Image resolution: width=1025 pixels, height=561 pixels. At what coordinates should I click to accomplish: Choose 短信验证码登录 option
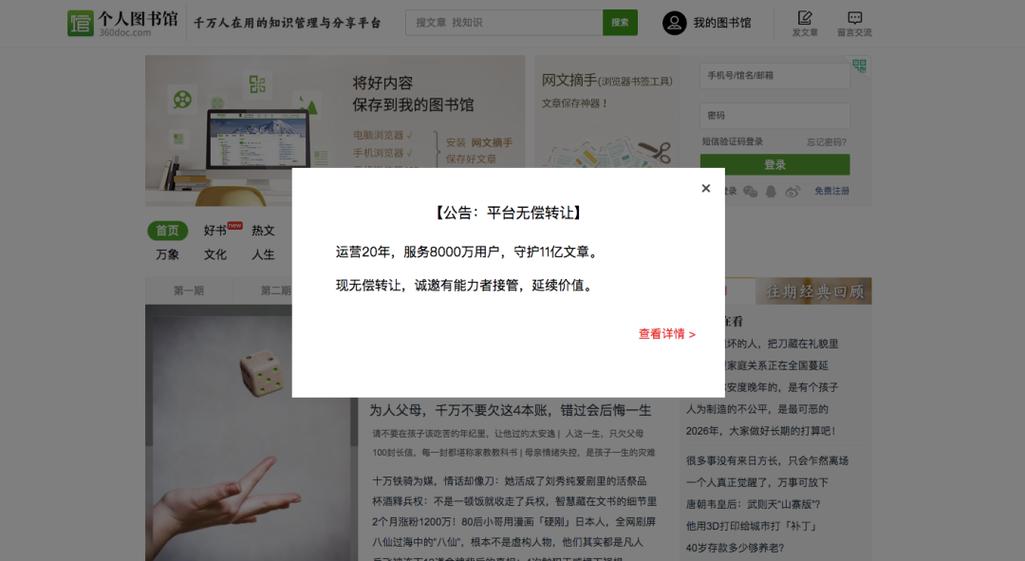(x=732, y=142)
